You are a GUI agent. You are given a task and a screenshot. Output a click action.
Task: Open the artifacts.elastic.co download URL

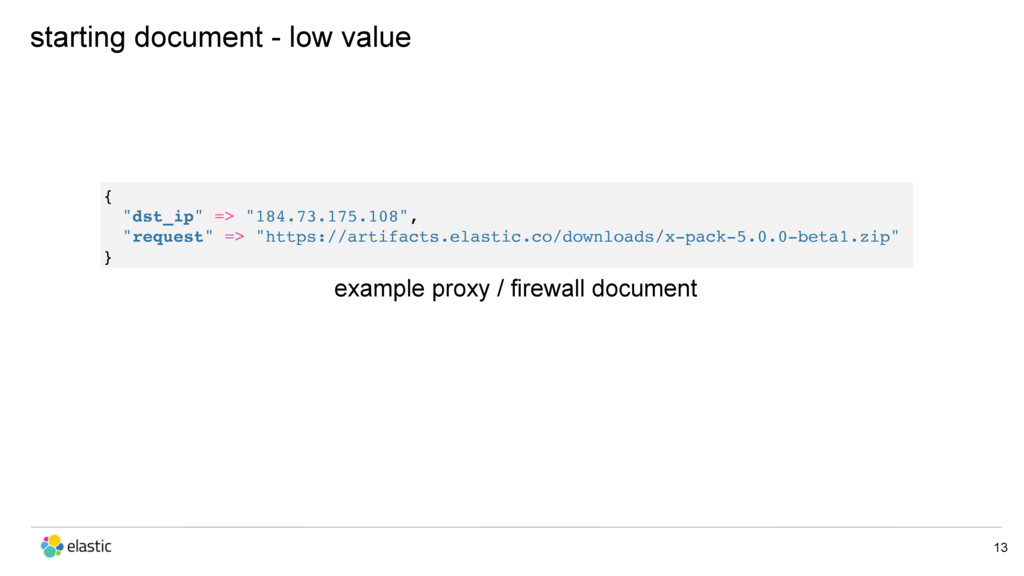pos(577,236)
